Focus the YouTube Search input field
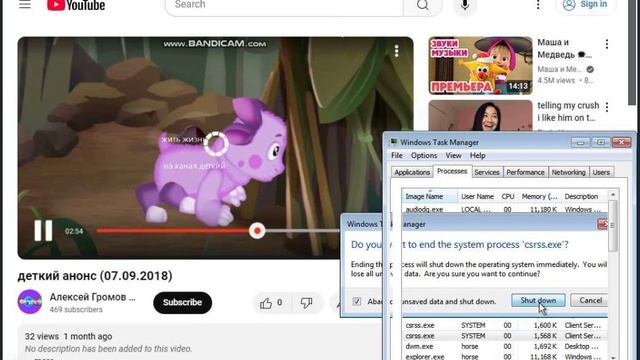640x360 pixels. [284, 5]
